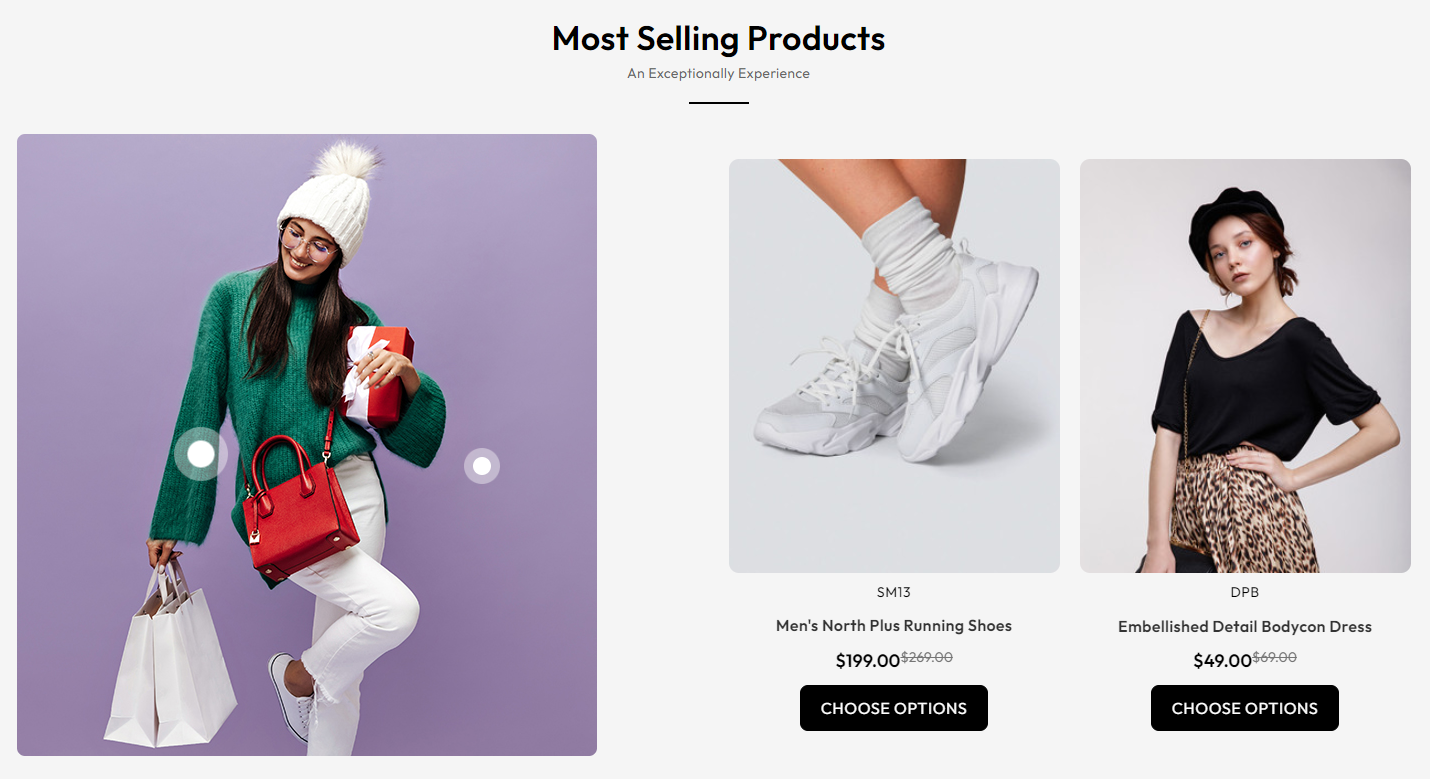Open the white sneakers product image

coord(894,366)
